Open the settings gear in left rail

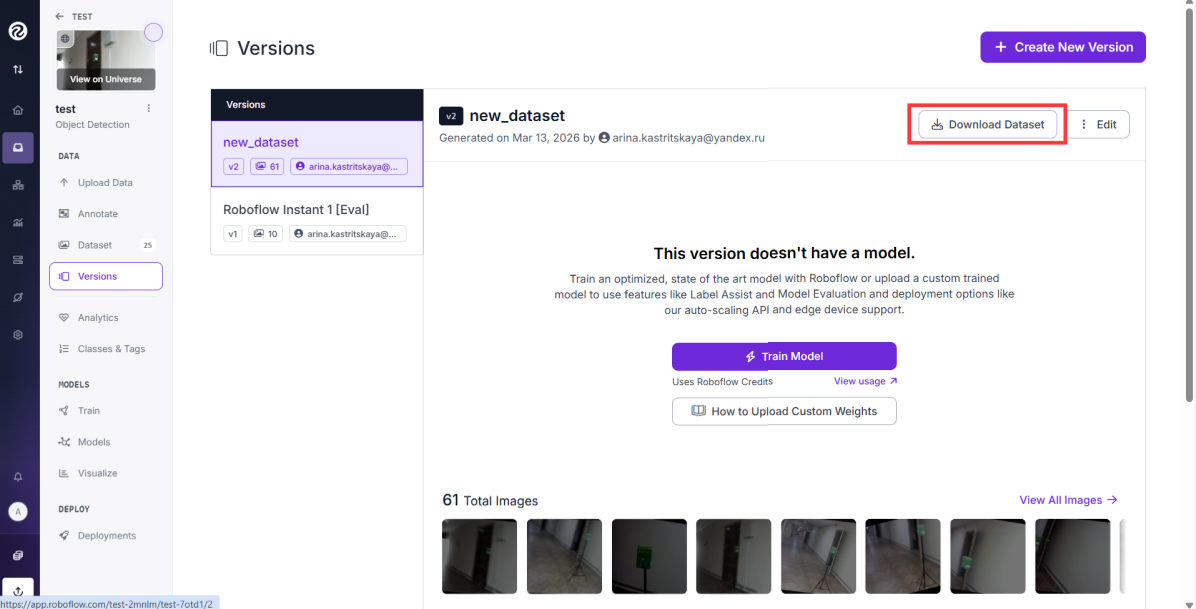pos(18,335)
